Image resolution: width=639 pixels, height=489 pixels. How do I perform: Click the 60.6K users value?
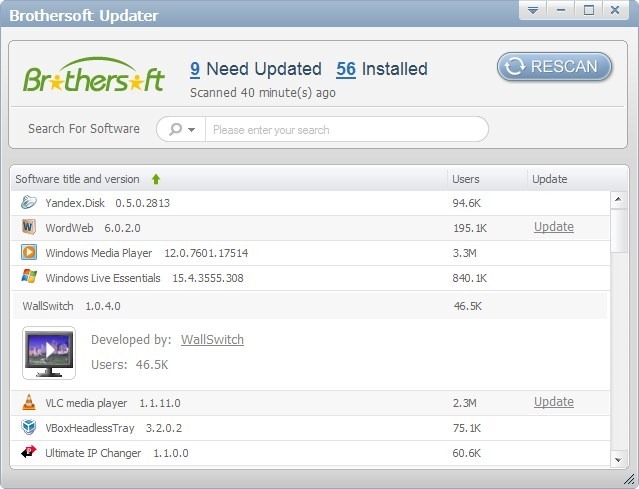[x=467, y=453]
